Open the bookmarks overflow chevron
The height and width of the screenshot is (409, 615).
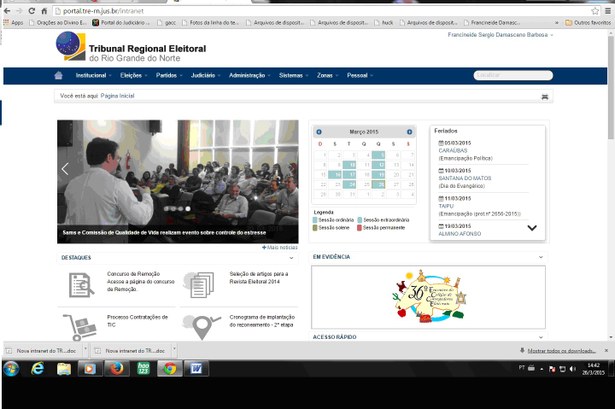pos(557,23)
